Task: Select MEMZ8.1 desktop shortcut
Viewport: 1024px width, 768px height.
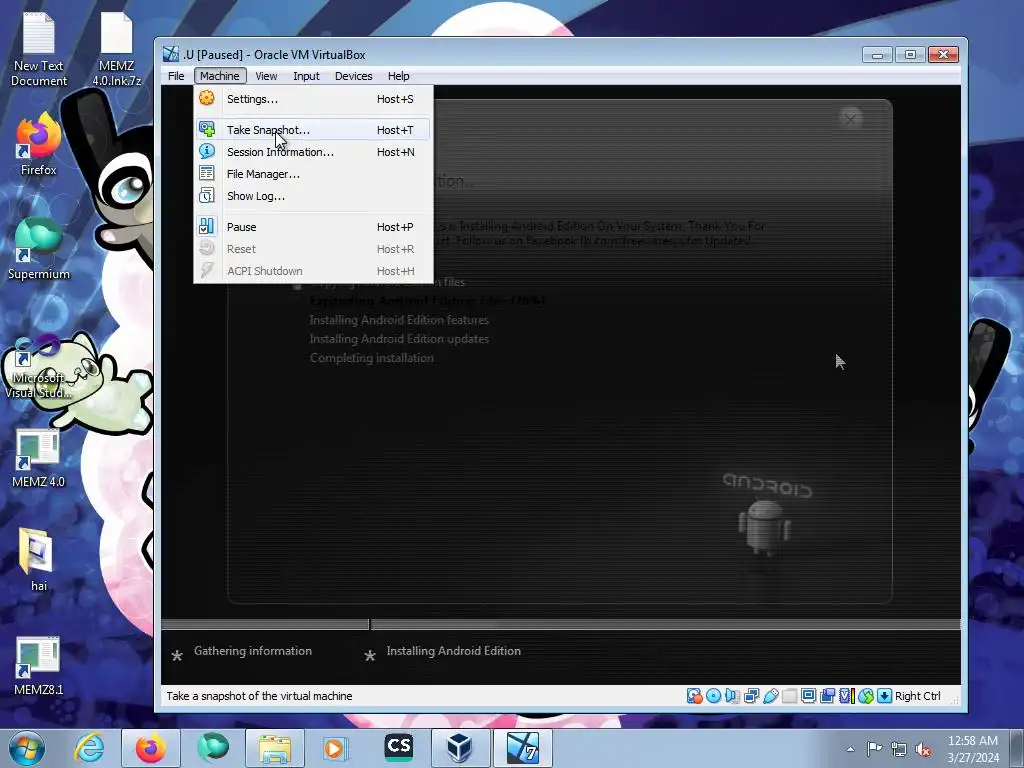Action: (x=39, y=666)
